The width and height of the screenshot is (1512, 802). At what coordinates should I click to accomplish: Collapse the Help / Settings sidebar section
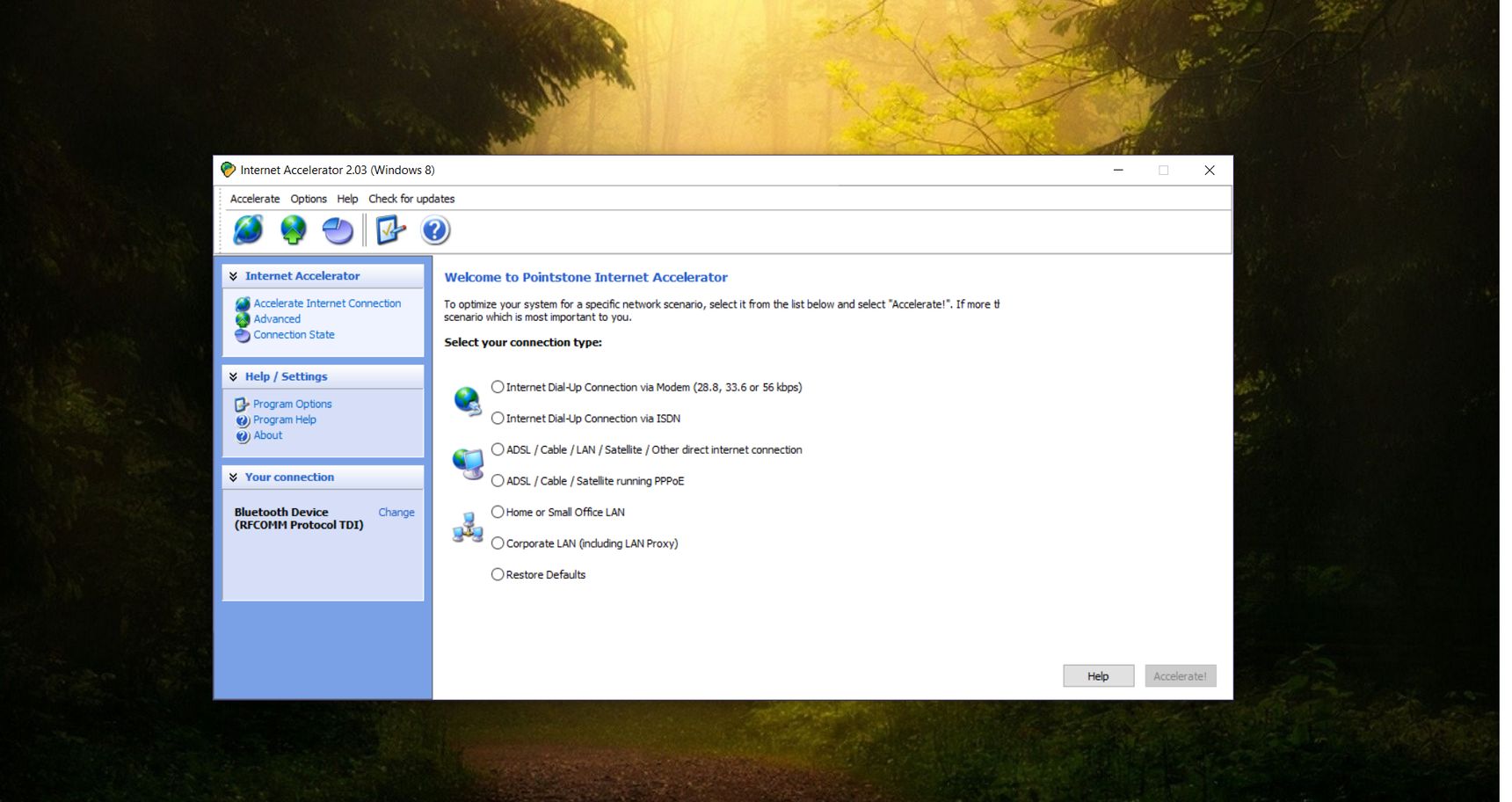click(x=233, y=376)
